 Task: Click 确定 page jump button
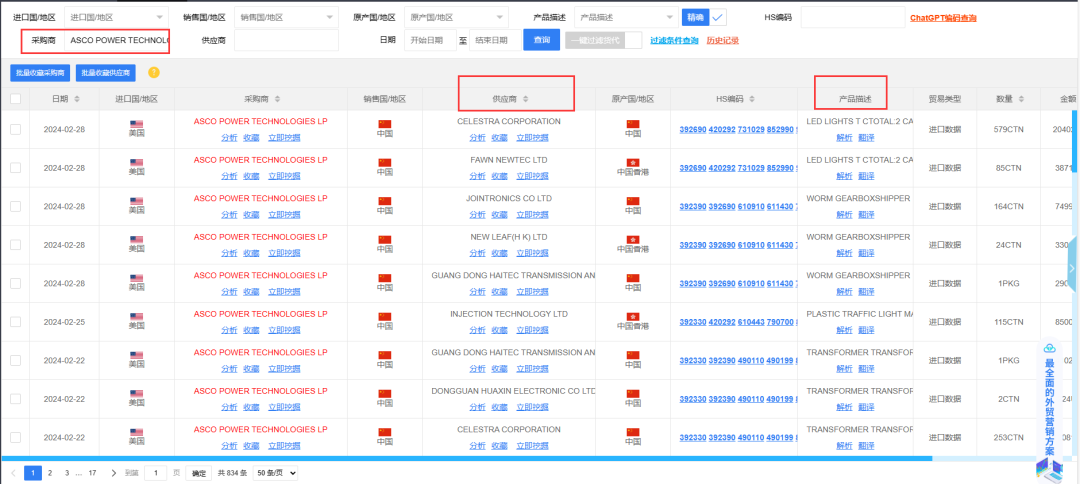pyautogui.click(x=198, y=473)
